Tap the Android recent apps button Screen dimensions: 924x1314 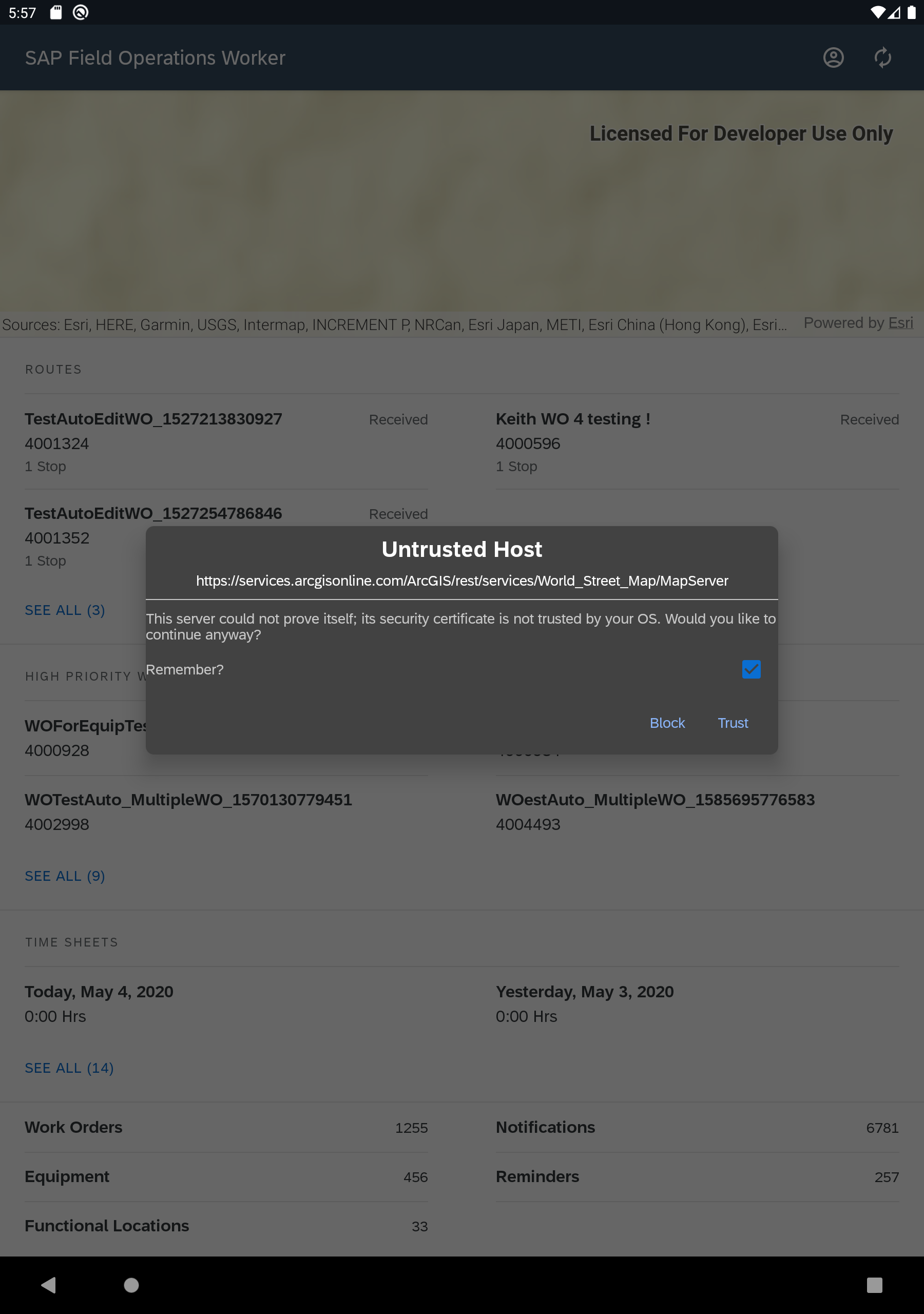coord(874,1285)
